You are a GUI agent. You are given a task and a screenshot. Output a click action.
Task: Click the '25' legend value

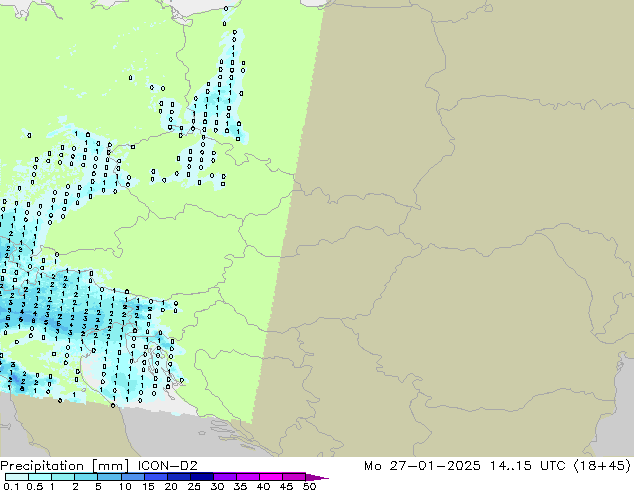[x=194, y=486]
